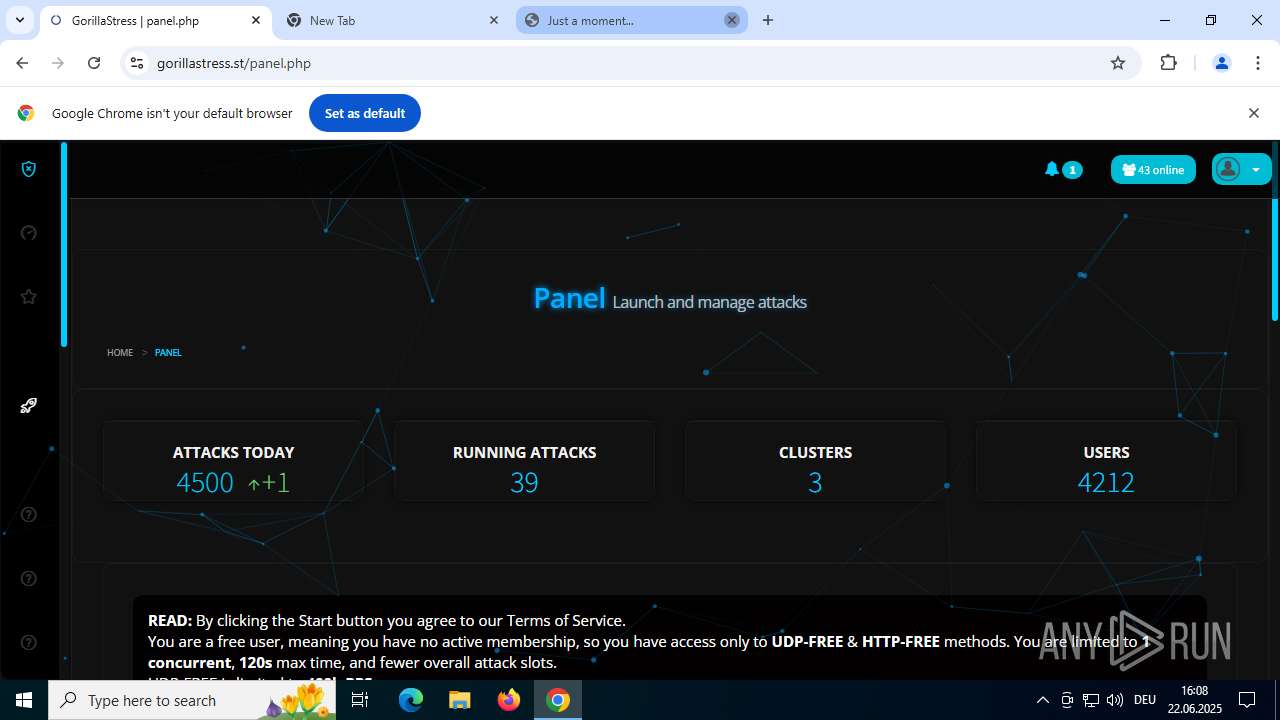The image size is (1280, 720).
Task: Dismiss the default browser infobar
Action: tap(1253, 113)
